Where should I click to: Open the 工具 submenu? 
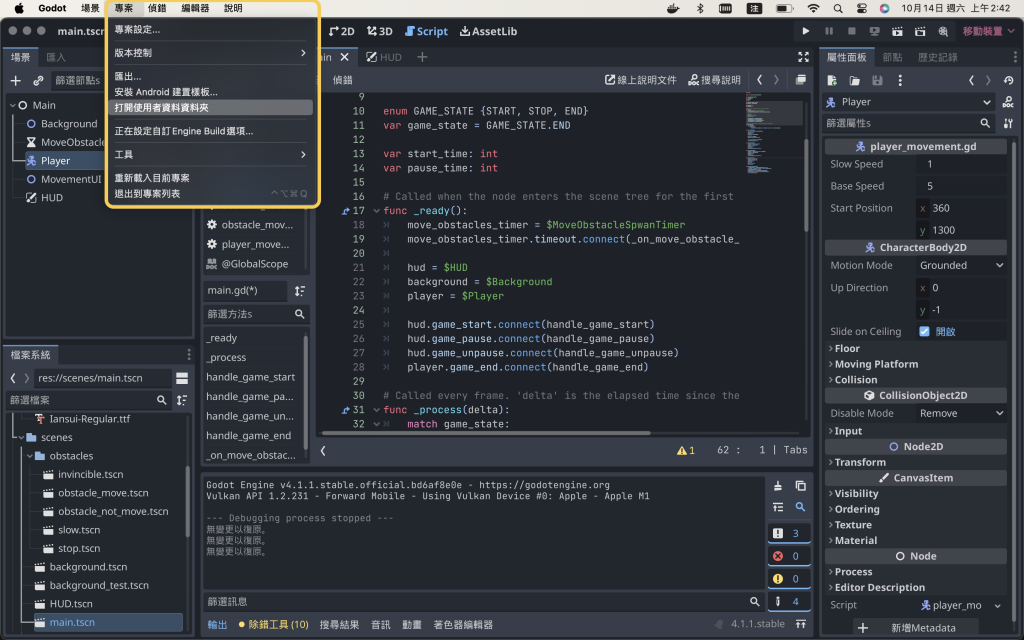(211, 154)
